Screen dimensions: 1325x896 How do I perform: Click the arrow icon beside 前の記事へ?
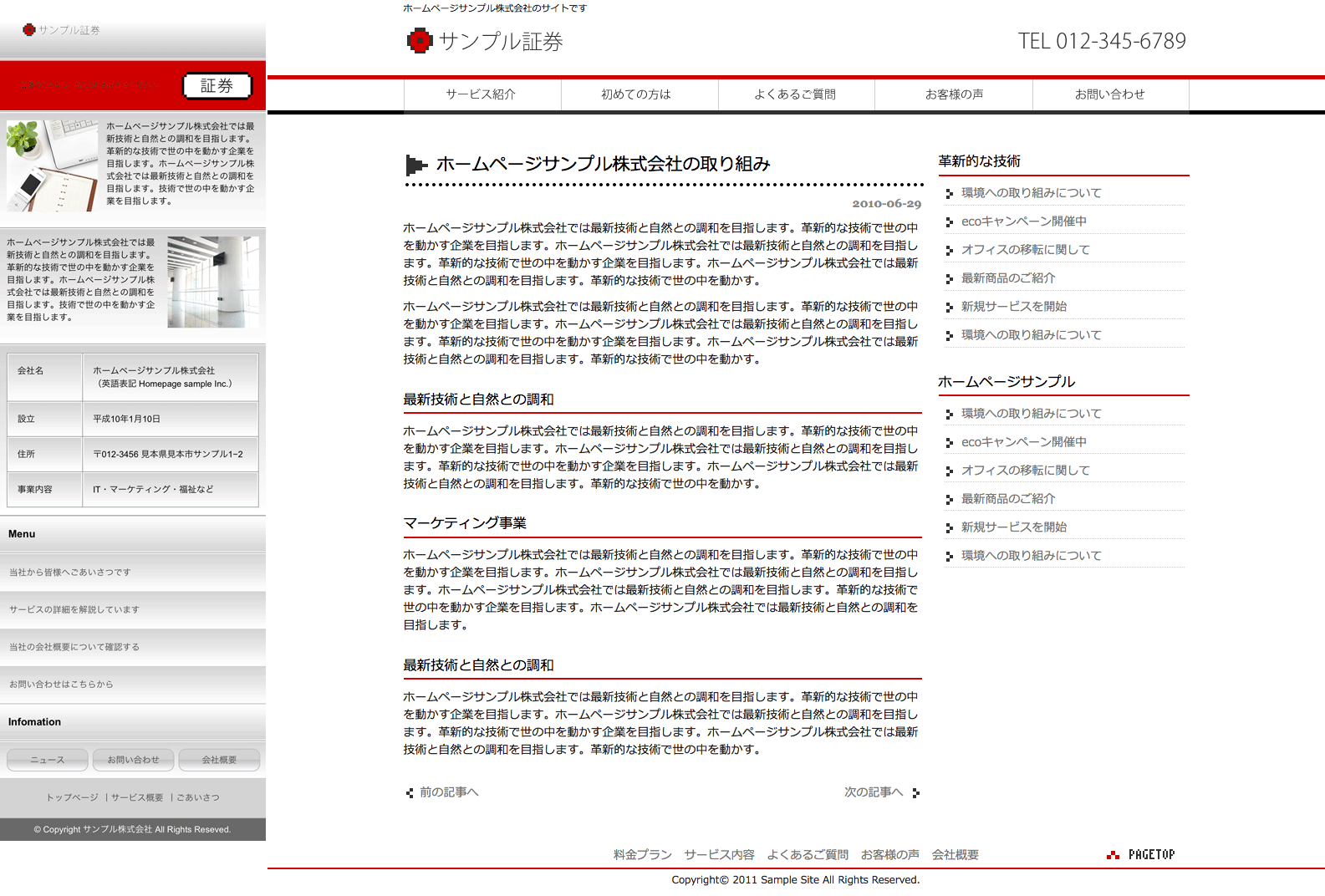[410, 793]
